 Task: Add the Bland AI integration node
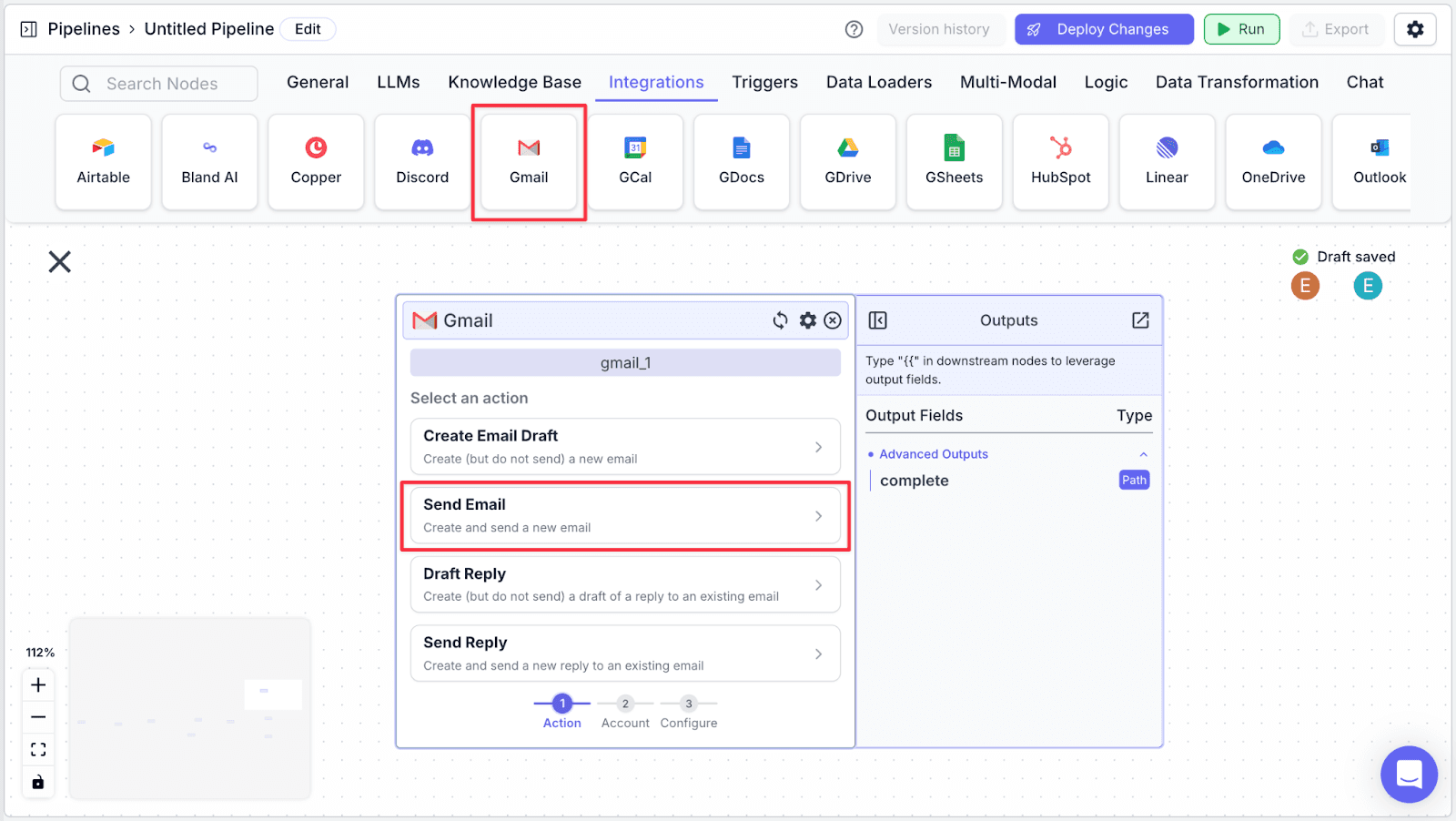[209, 162]
